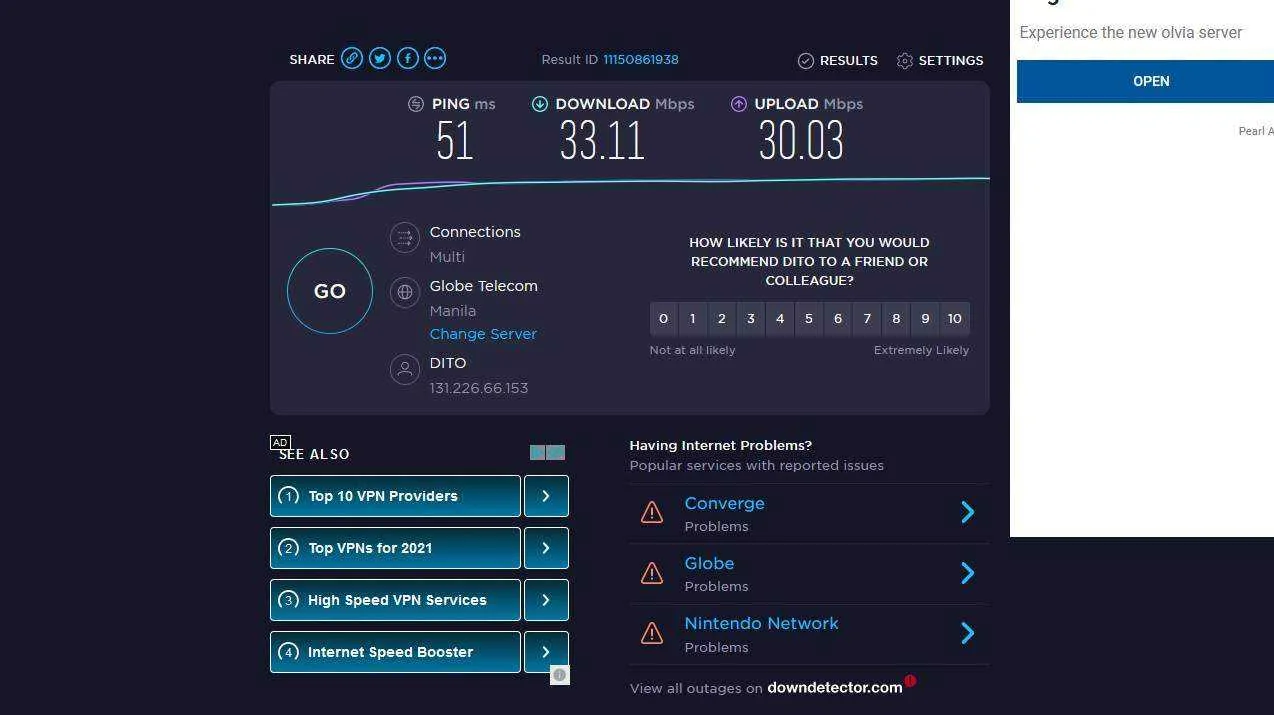Rate recommendation score 9
This screenshot has width=1274, height=715.
(x=925, y=319)
